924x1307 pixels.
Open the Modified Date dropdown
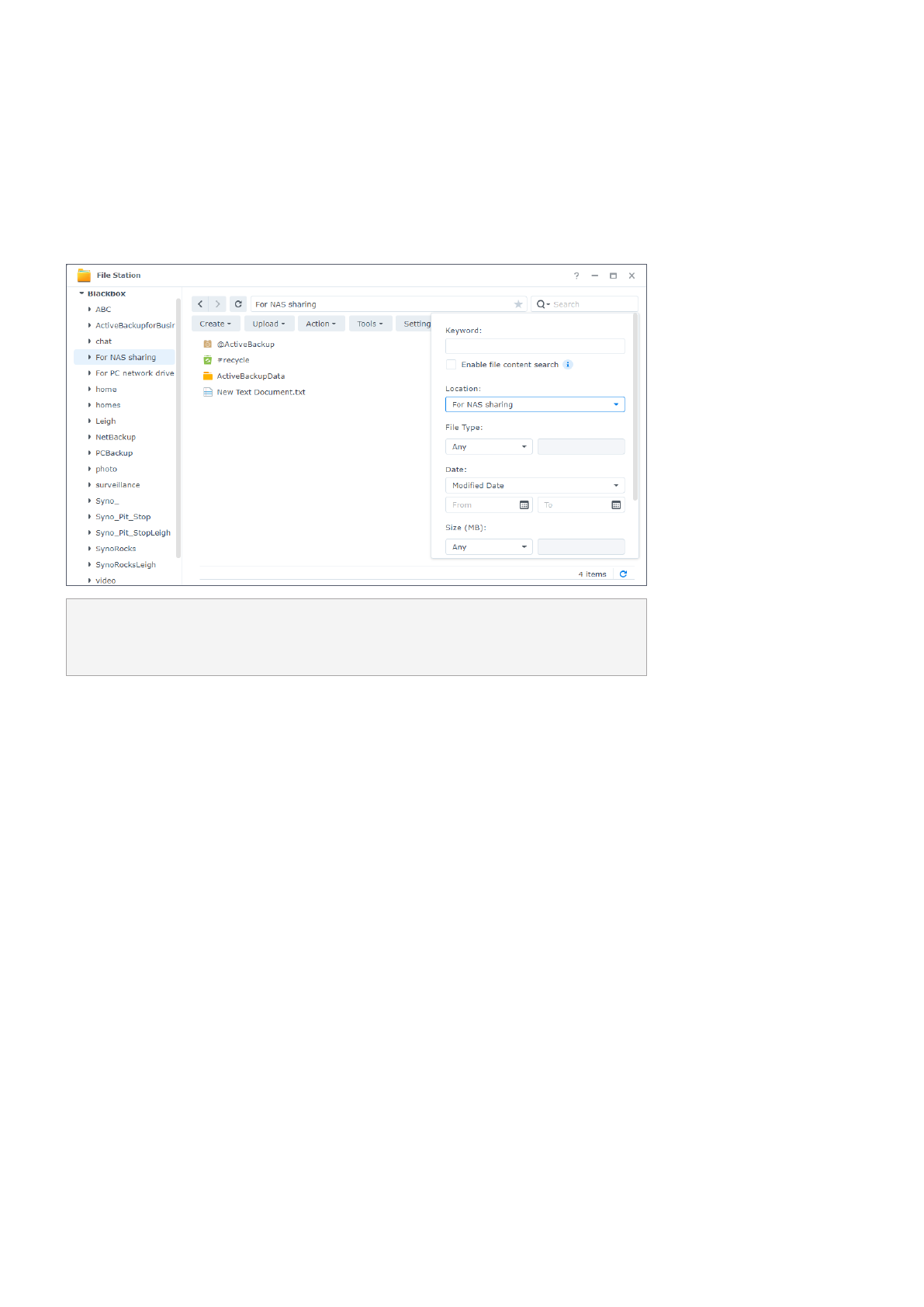(535, 486)
